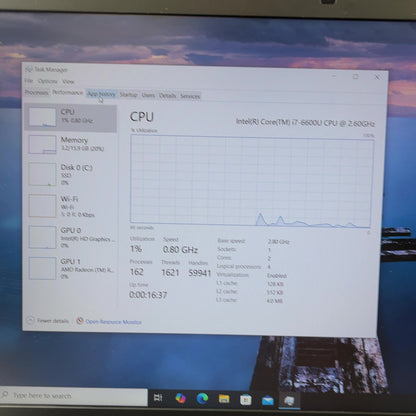Open Microsoft Store from the taskbar

point(246,399)
